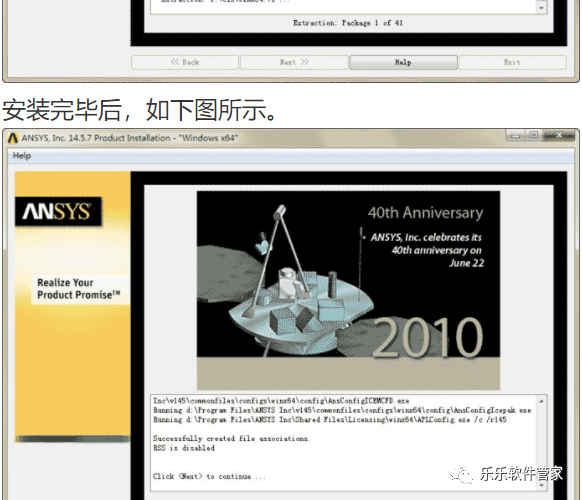Click the log line ending in AnsConfigIcepak.exe
The height and width of the screenshot is (500, 582).
342,411
